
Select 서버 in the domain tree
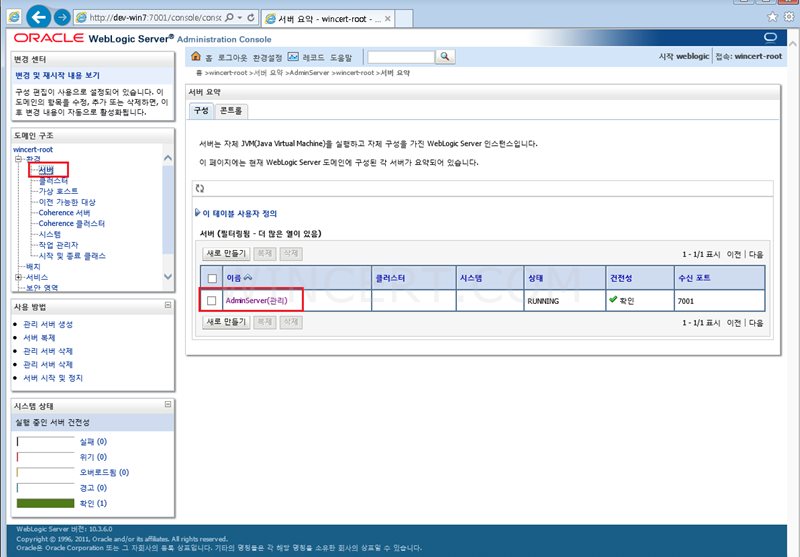(46, 170)
